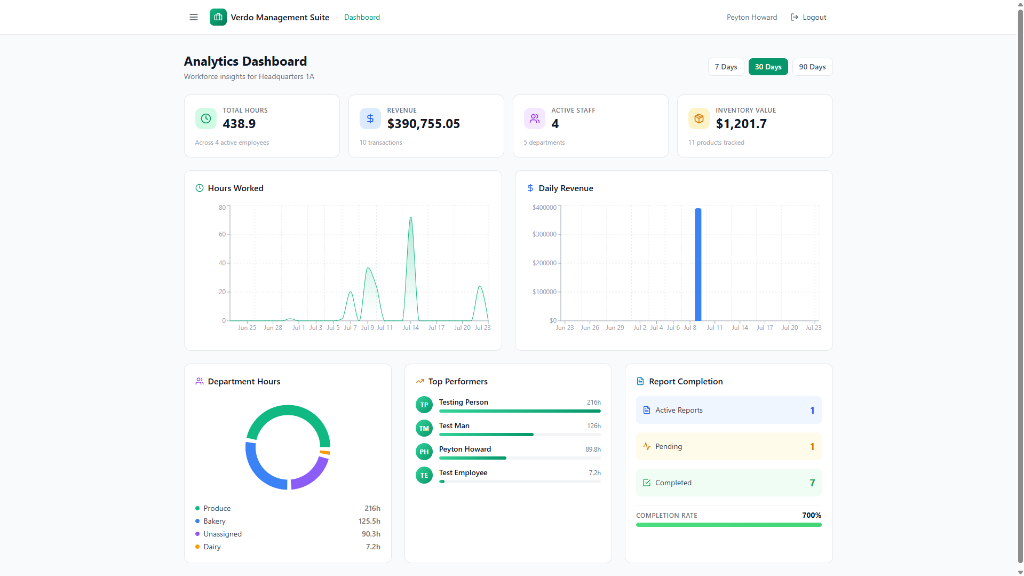Click the Unassigned legend label
Image resolution: width=1024 pixels, height=576 pixels.
pyautogui.click(x=222, y=534)
